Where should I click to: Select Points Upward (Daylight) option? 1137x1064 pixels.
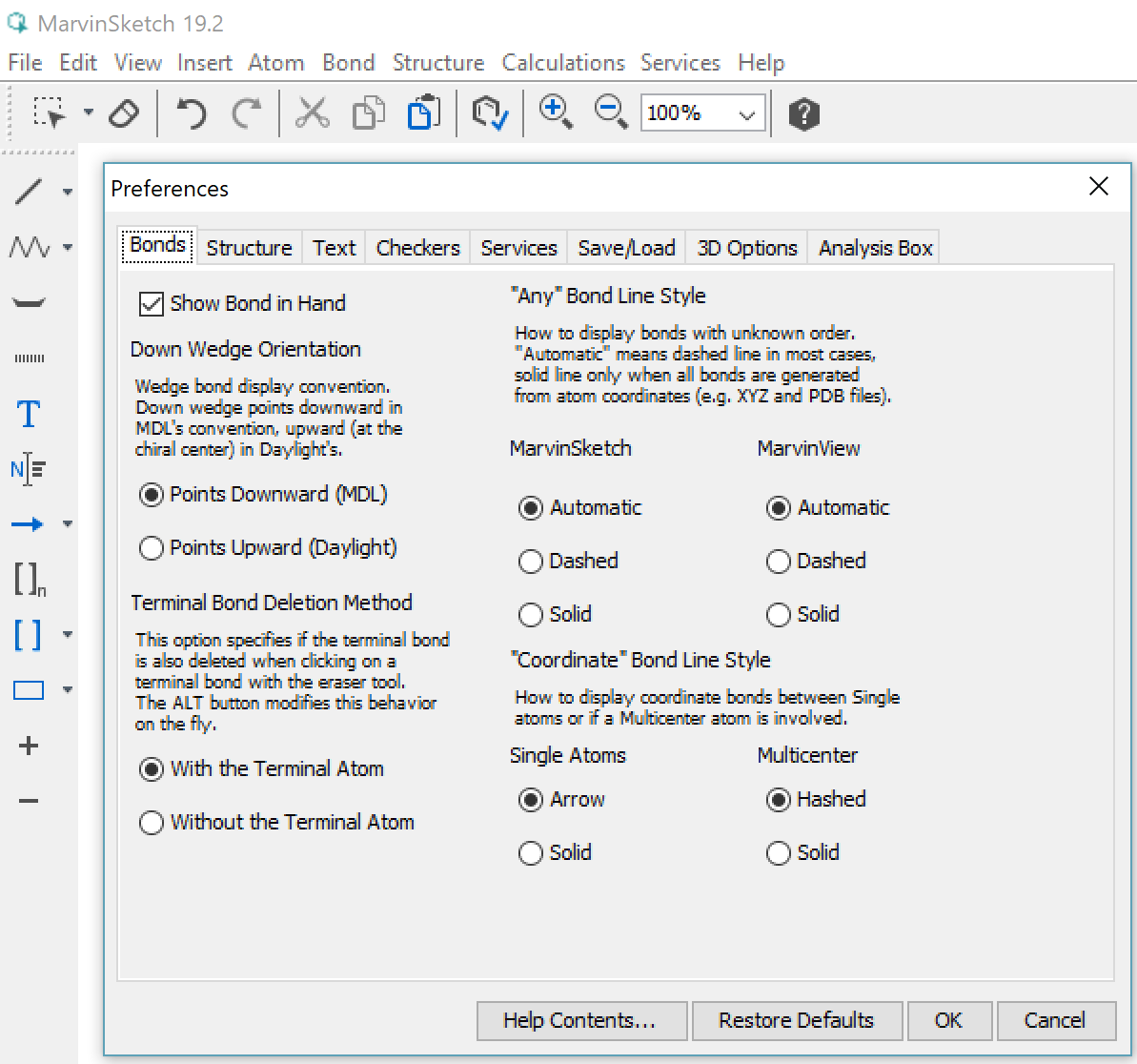pos(152,548)
